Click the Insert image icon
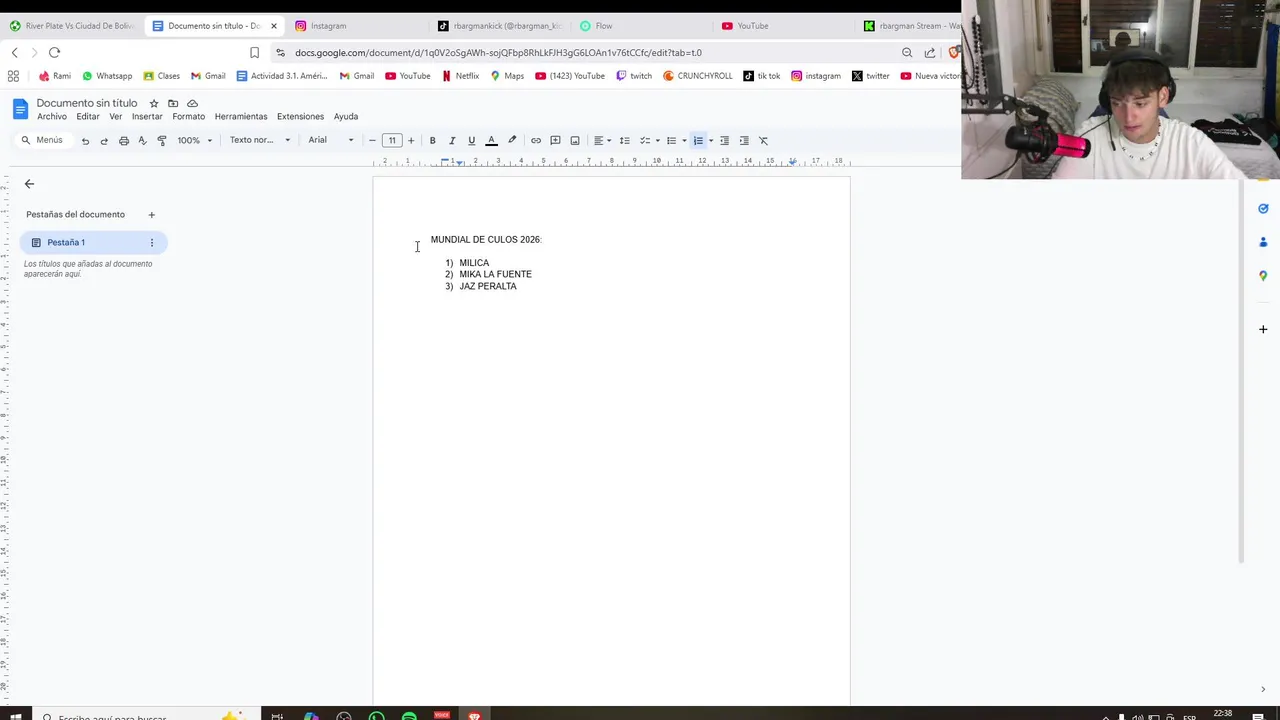The image size is (1280, 720). click(575, 141)
